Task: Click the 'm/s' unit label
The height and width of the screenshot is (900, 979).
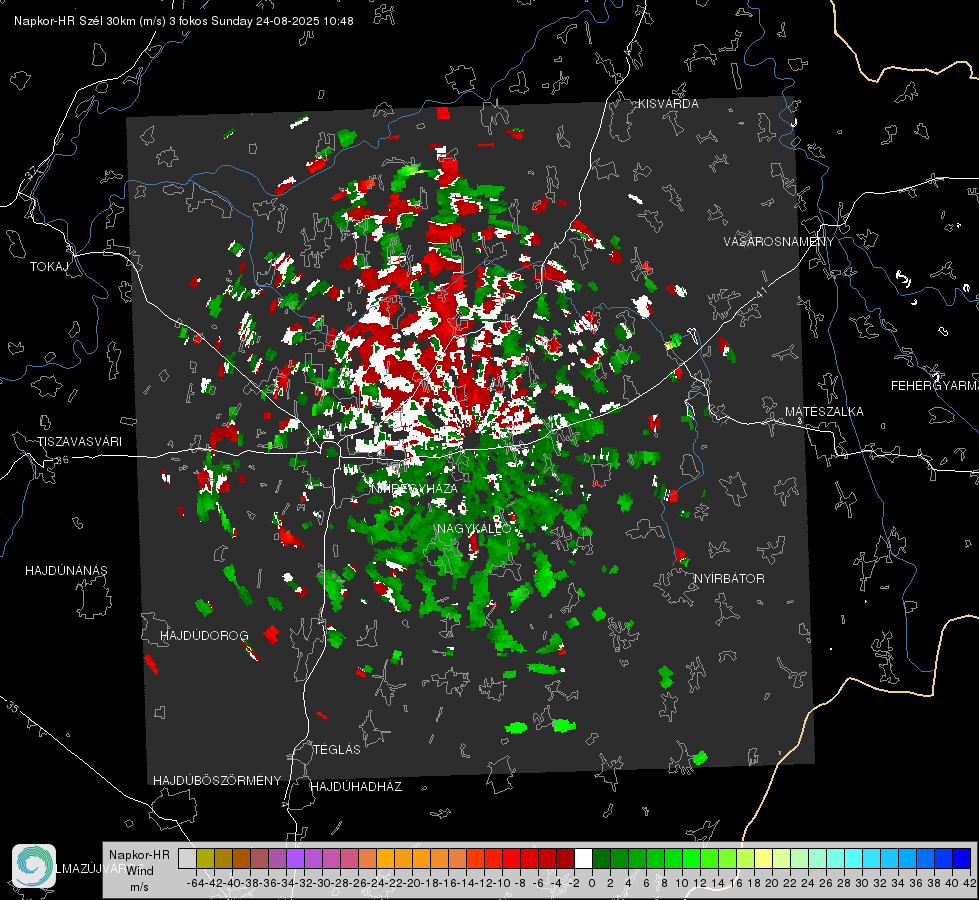Action: pyautogui.click(x=139, y=887)
